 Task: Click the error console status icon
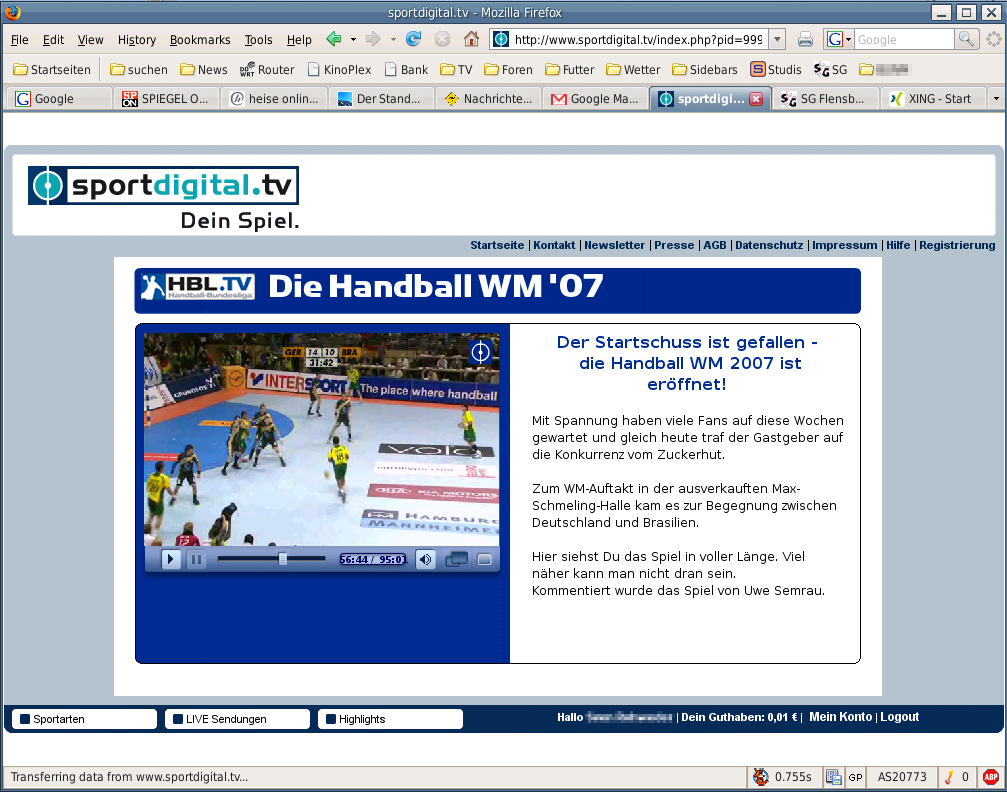[949, 777]
